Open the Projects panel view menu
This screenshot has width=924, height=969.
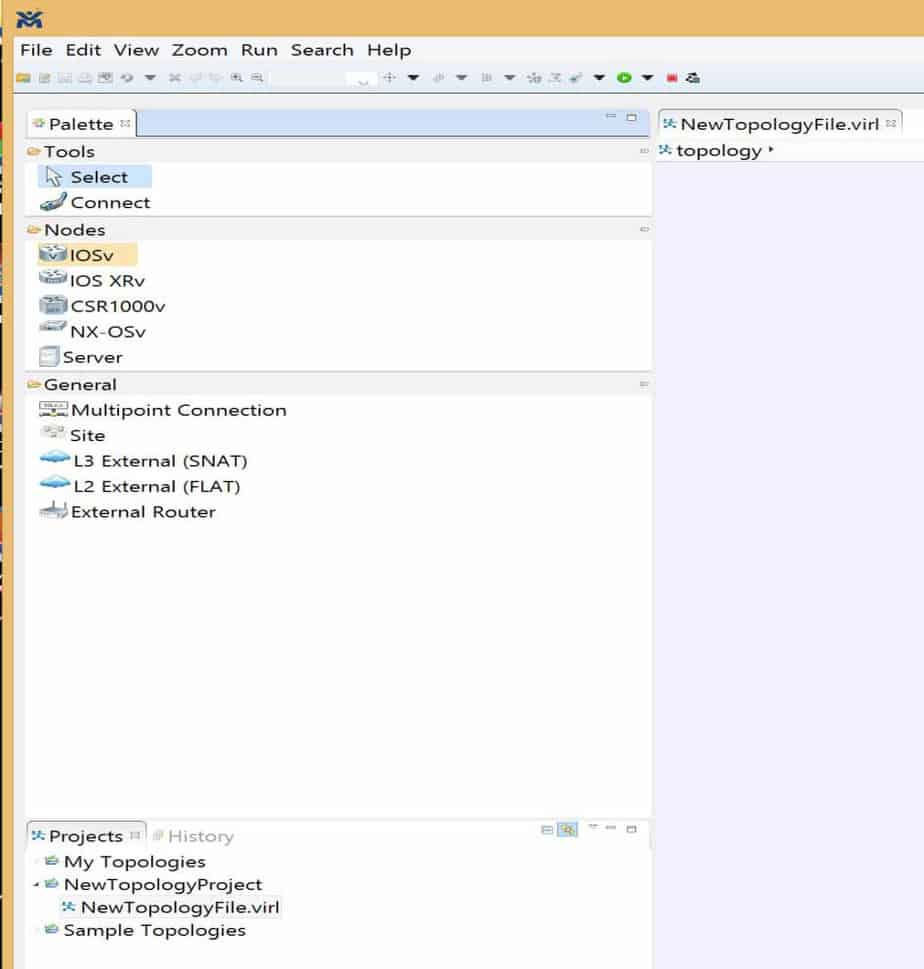(x=593, y=827)
